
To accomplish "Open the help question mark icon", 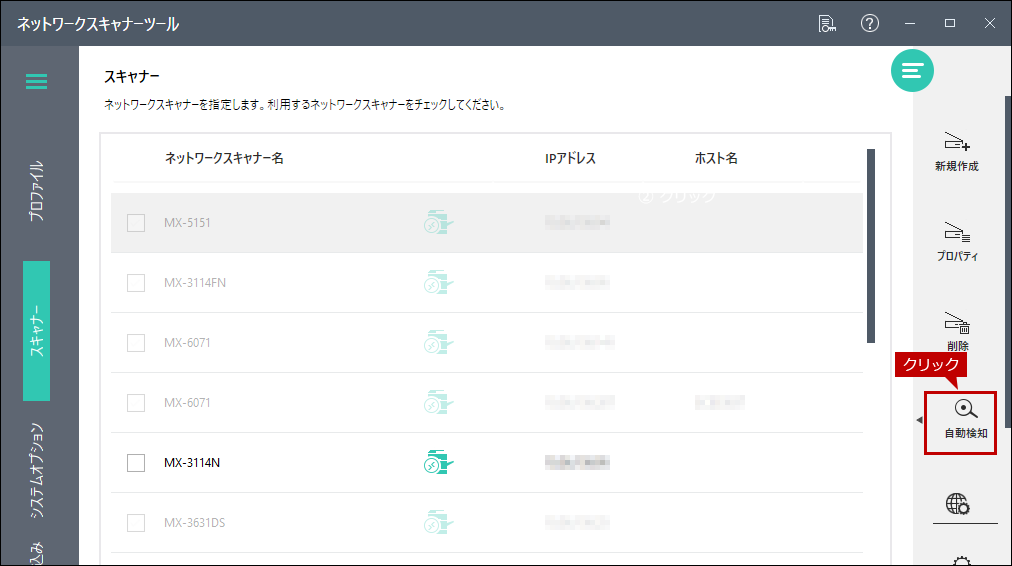I will pos(869,23).
